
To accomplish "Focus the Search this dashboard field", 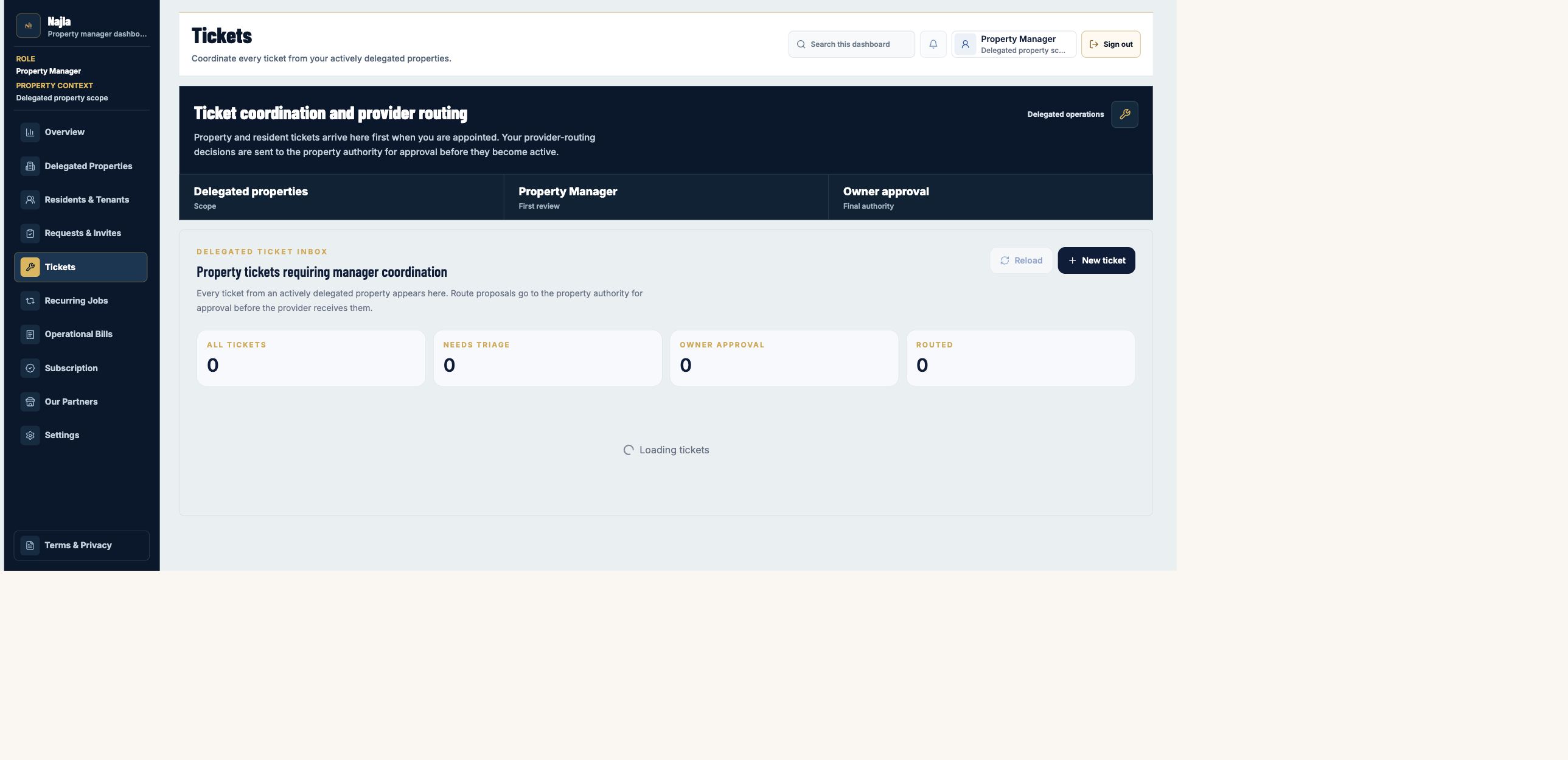I will (851, 44).
